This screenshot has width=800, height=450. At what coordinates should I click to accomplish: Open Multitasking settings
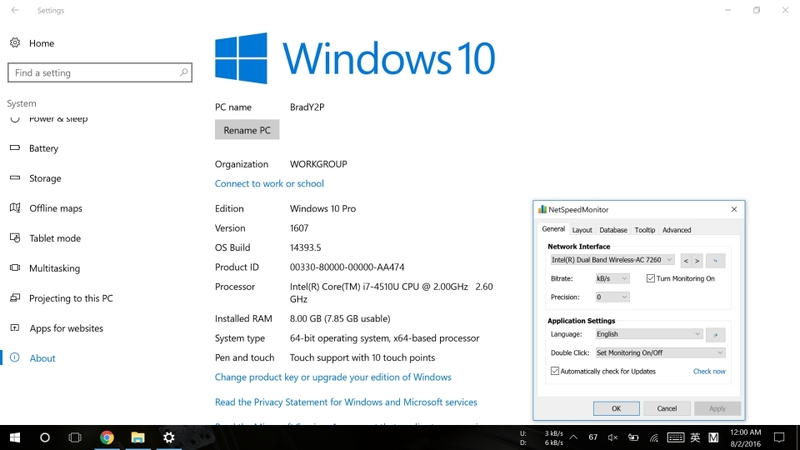[54, 268]
